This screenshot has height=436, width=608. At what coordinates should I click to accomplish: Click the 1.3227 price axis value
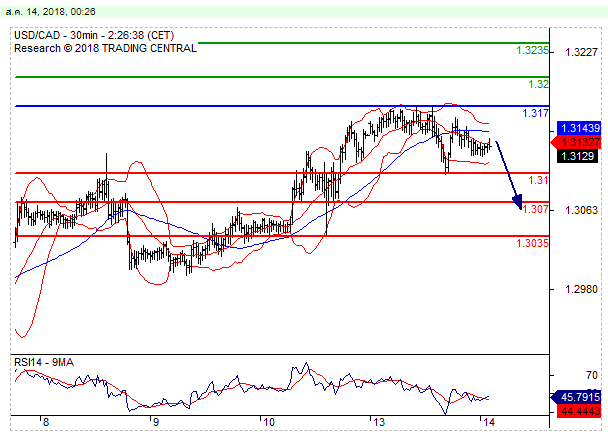[581, 52]
